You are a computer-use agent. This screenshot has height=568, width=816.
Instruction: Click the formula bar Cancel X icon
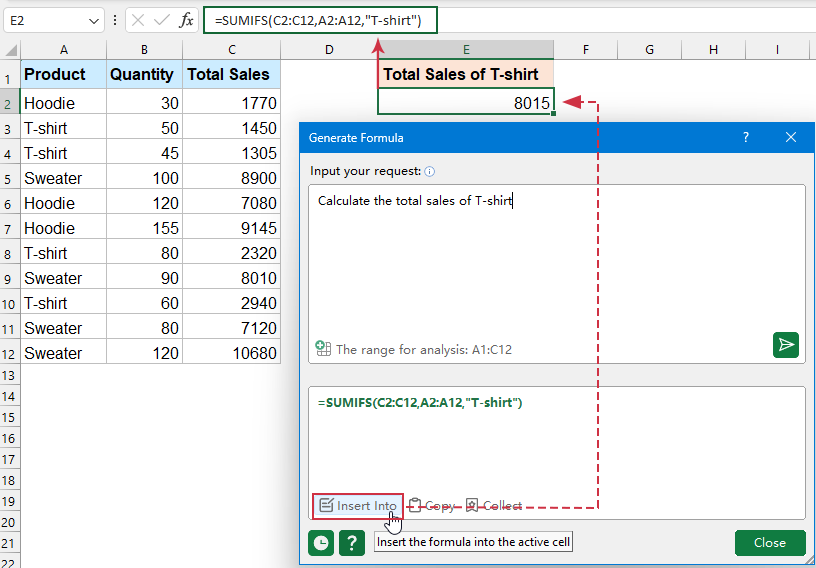139,20
